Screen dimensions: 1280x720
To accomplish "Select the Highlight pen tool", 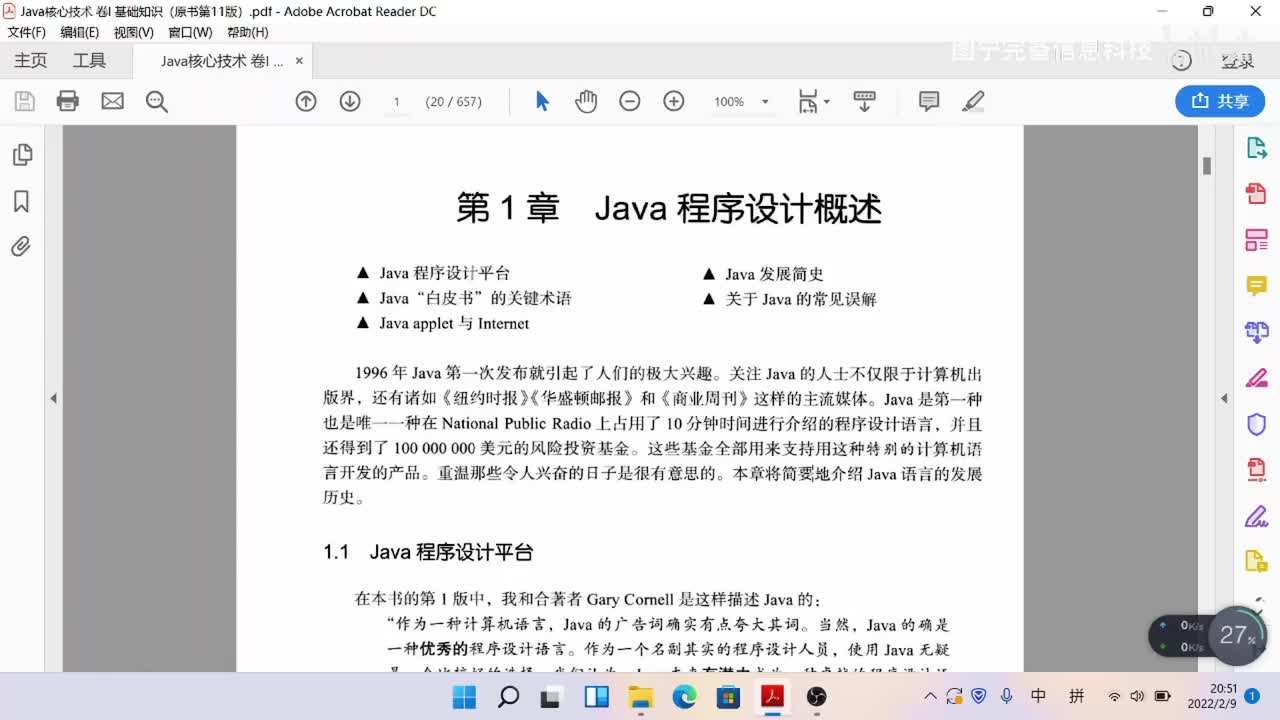I will (973, 101).
